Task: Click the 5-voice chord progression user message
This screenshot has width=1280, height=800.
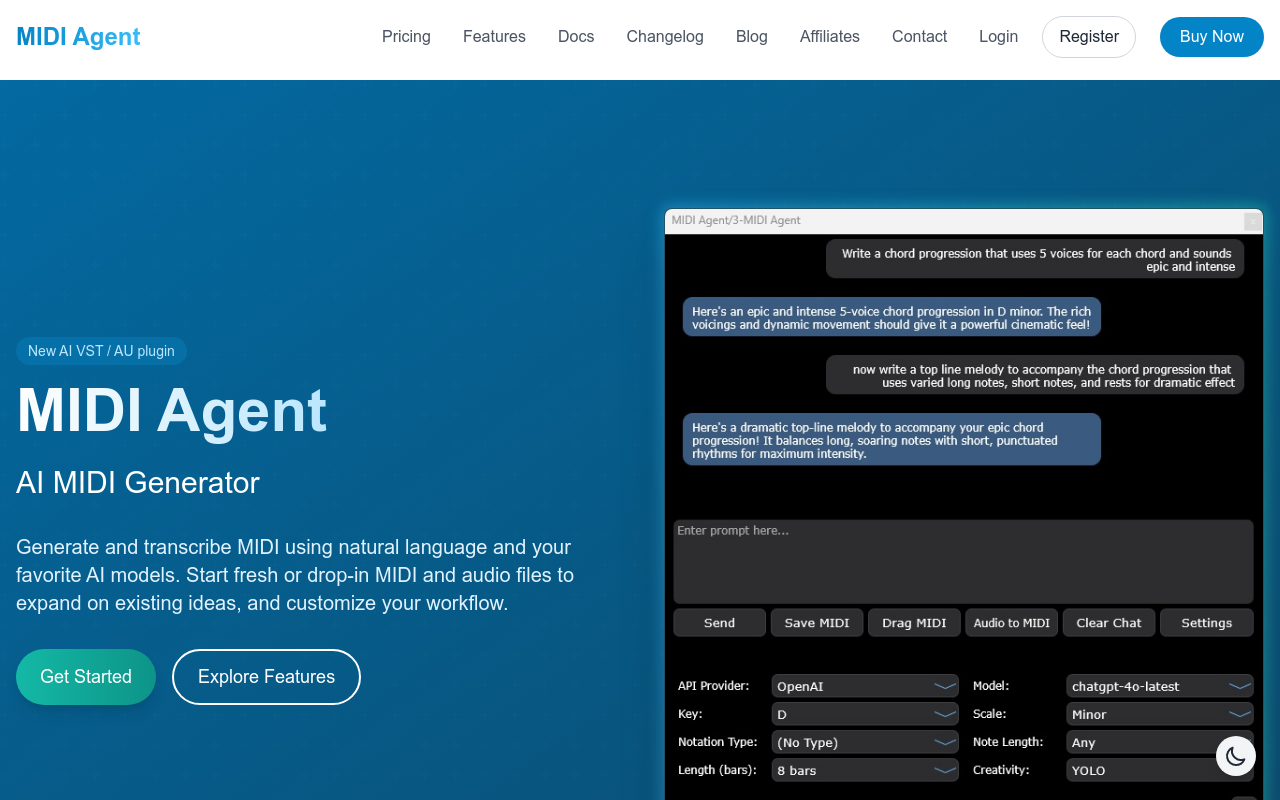Action: tap(1035, 260)
